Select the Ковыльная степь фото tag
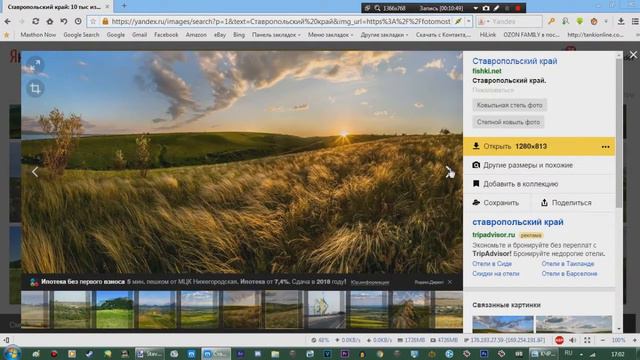Image resolution: width=640 pixels, height=360 pixels. [509, 105]
